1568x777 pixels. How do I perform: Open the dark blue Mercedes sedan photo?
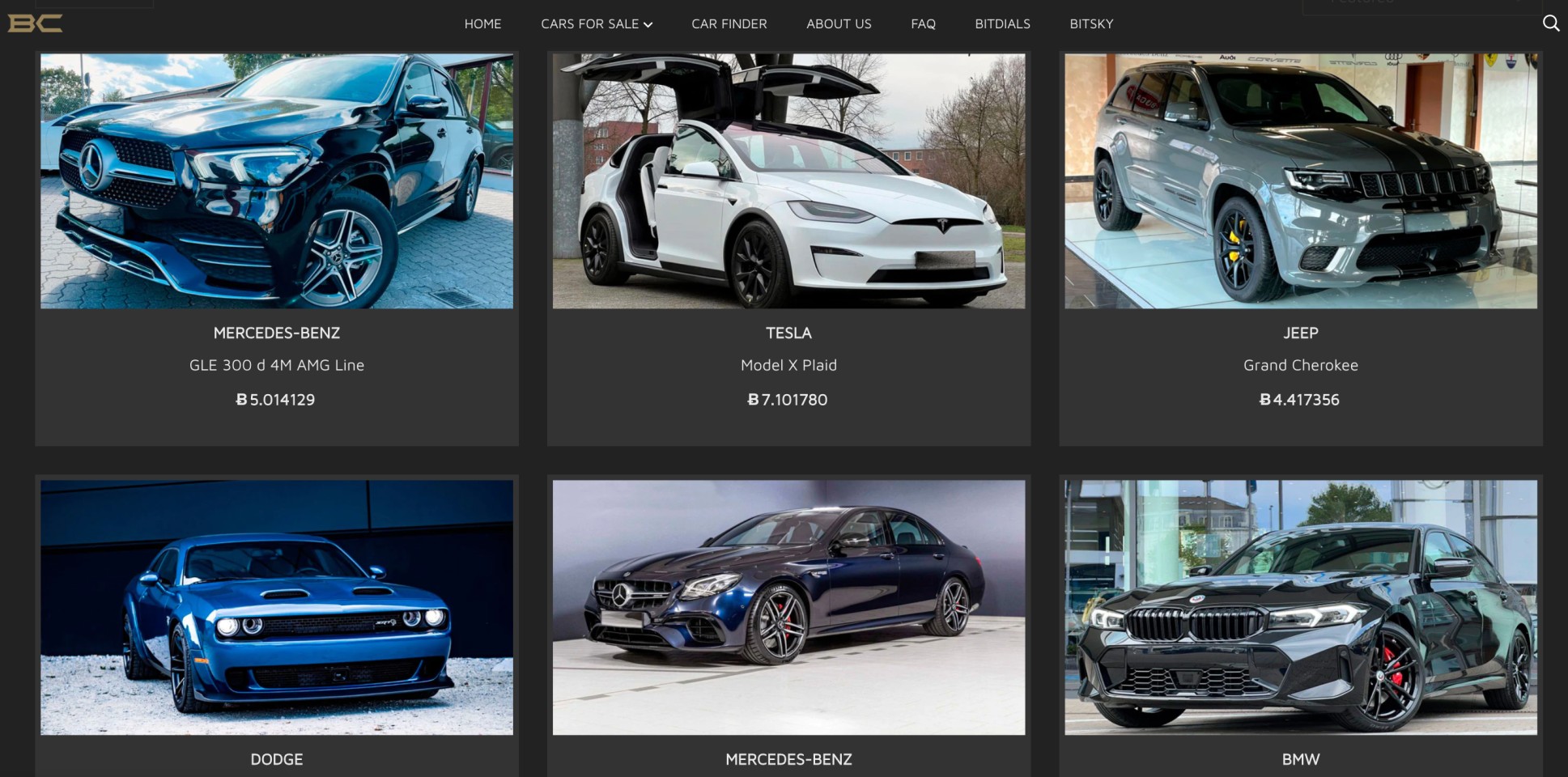click(788, 607)
